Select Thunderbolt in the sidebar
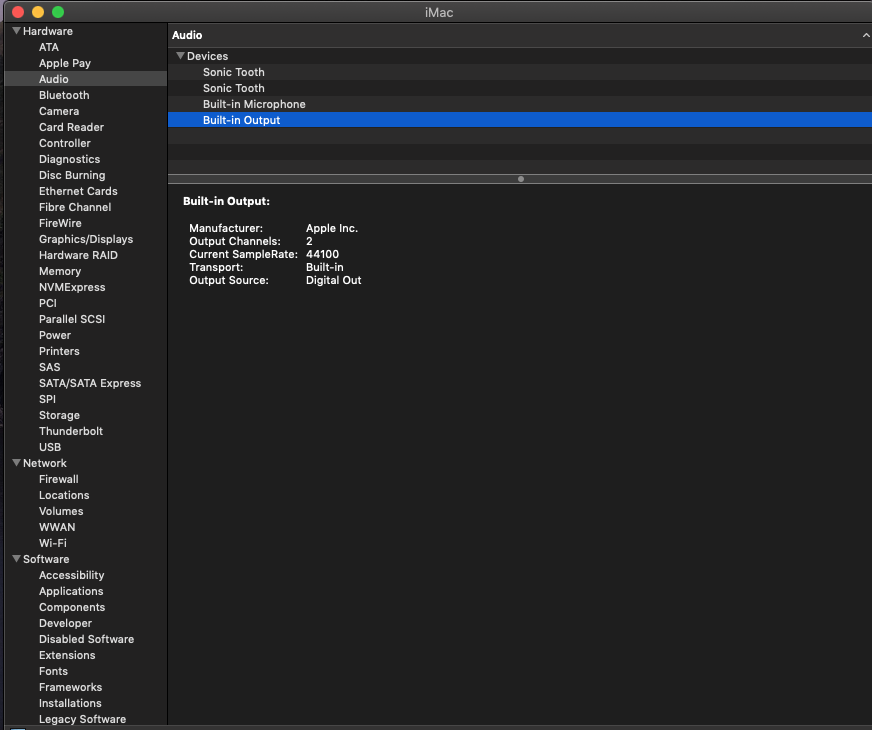This screenshot has width=872, height=730. coord(71,431)
